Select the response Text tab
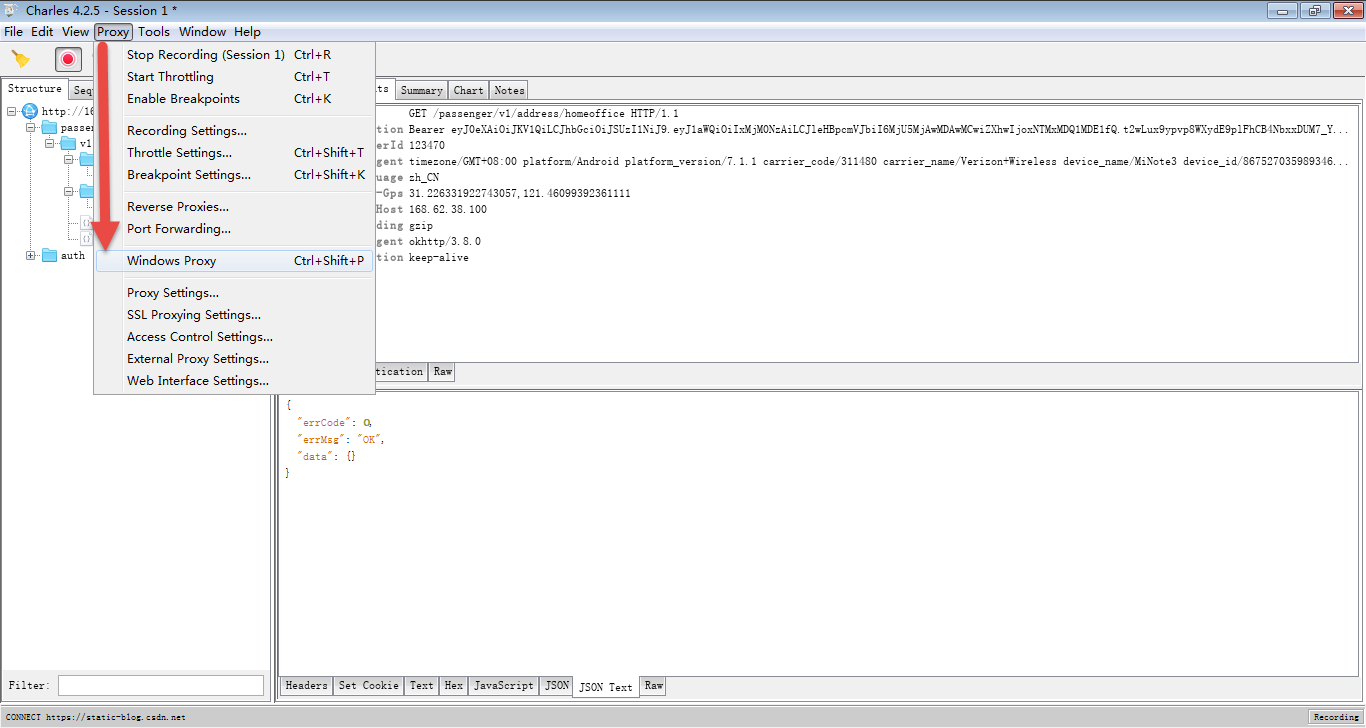 pyautogui.click(x=422, y=686)
